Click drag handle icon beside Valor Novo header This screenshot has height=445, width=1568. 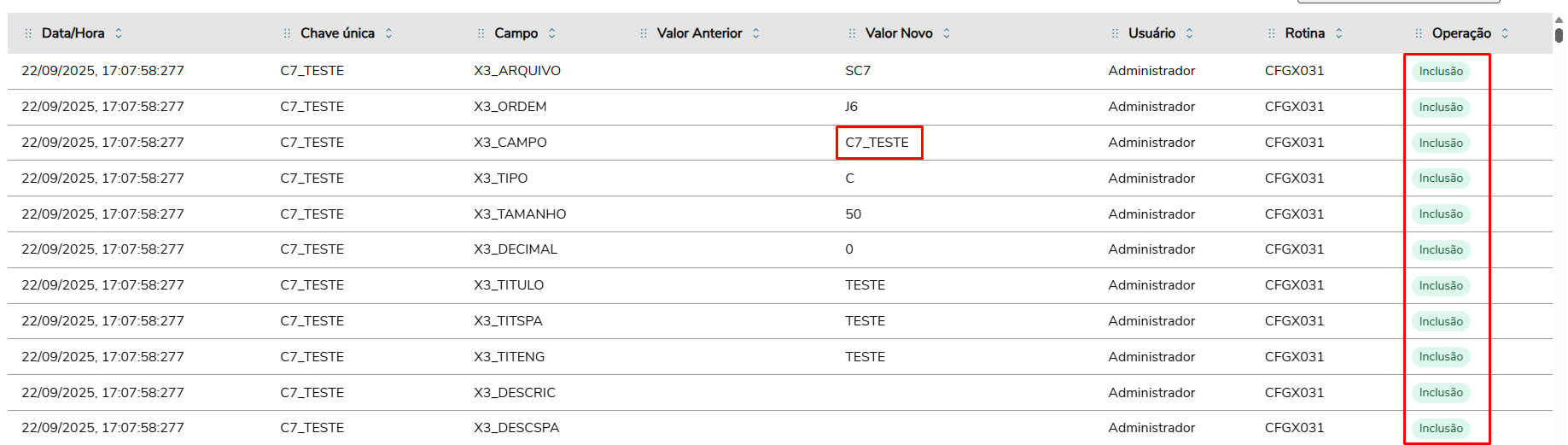click(x=852, y=33)
